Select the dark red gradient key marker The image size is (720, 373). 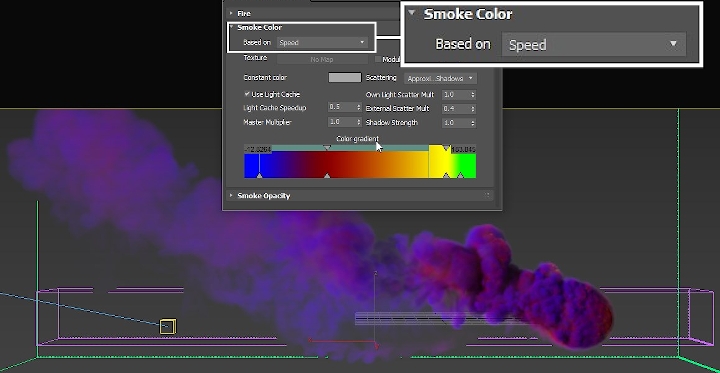pos(327,175)
